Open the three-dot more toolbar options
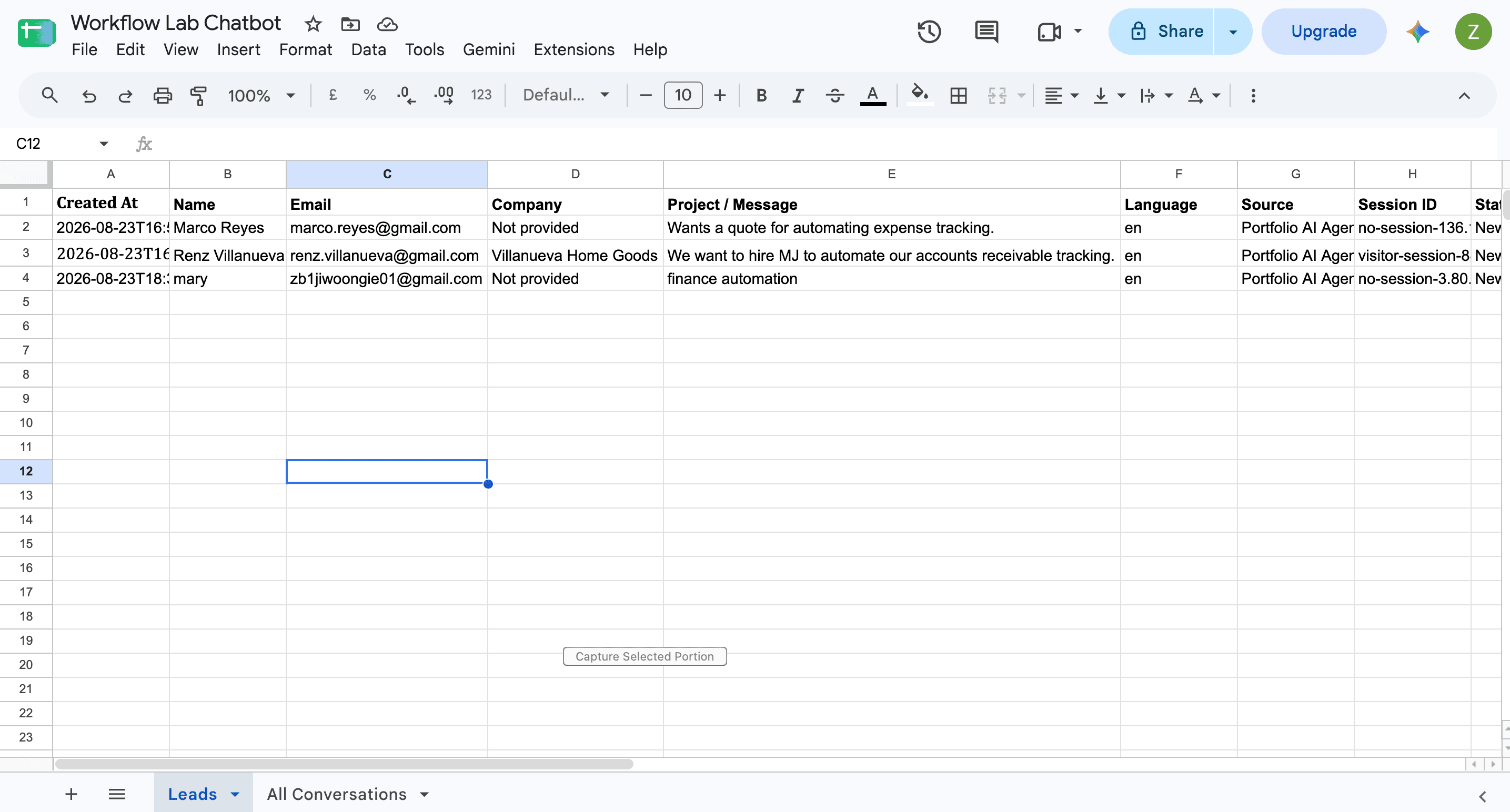This screenshot has width=1510, height=812. click(1253, 95)
